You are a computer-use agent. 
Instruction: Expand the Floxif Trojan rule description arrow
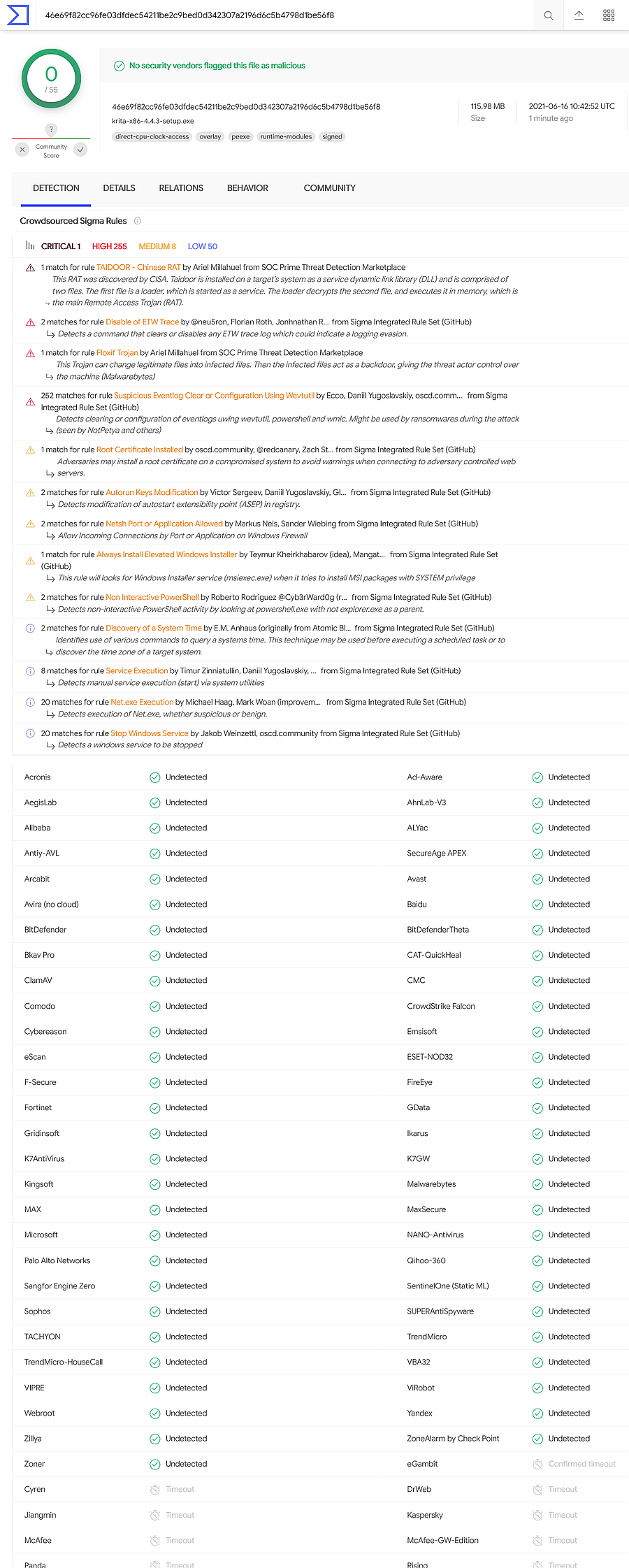(x=50, y=377)
